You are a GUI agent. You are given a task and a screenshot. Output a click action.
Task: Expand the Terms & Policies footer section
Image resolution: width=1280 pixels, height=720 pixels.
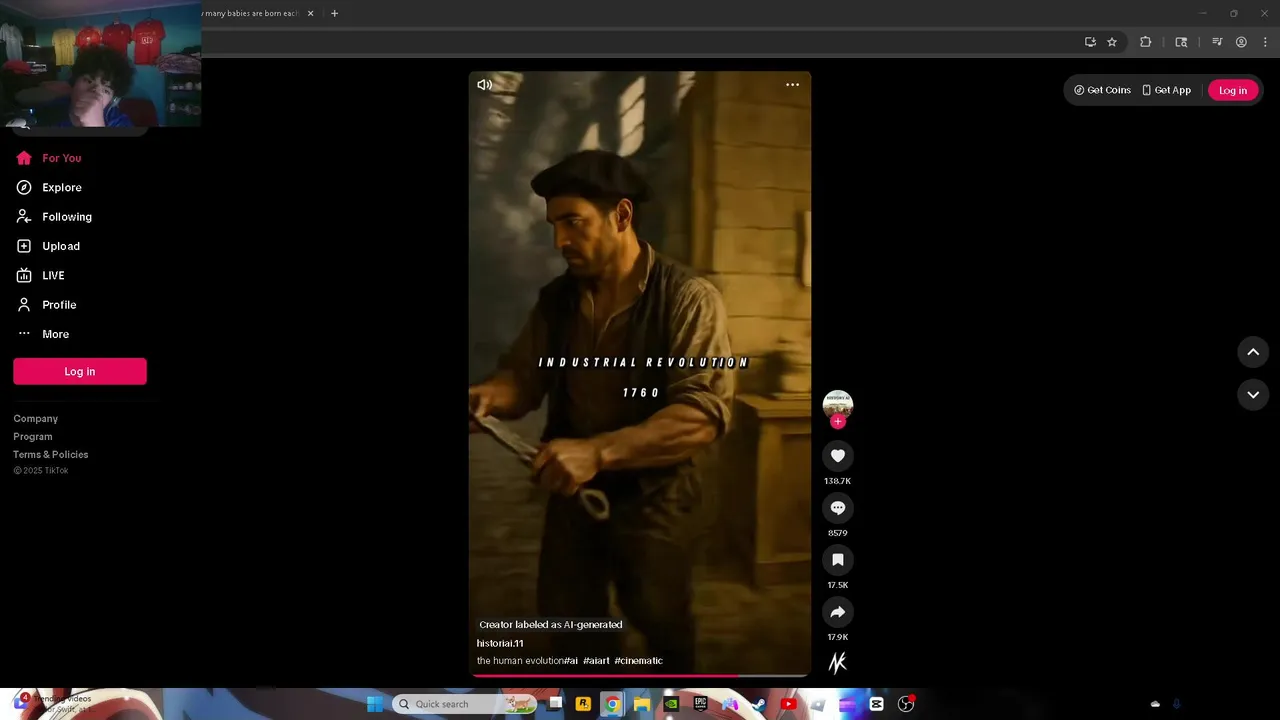[51, 455]
